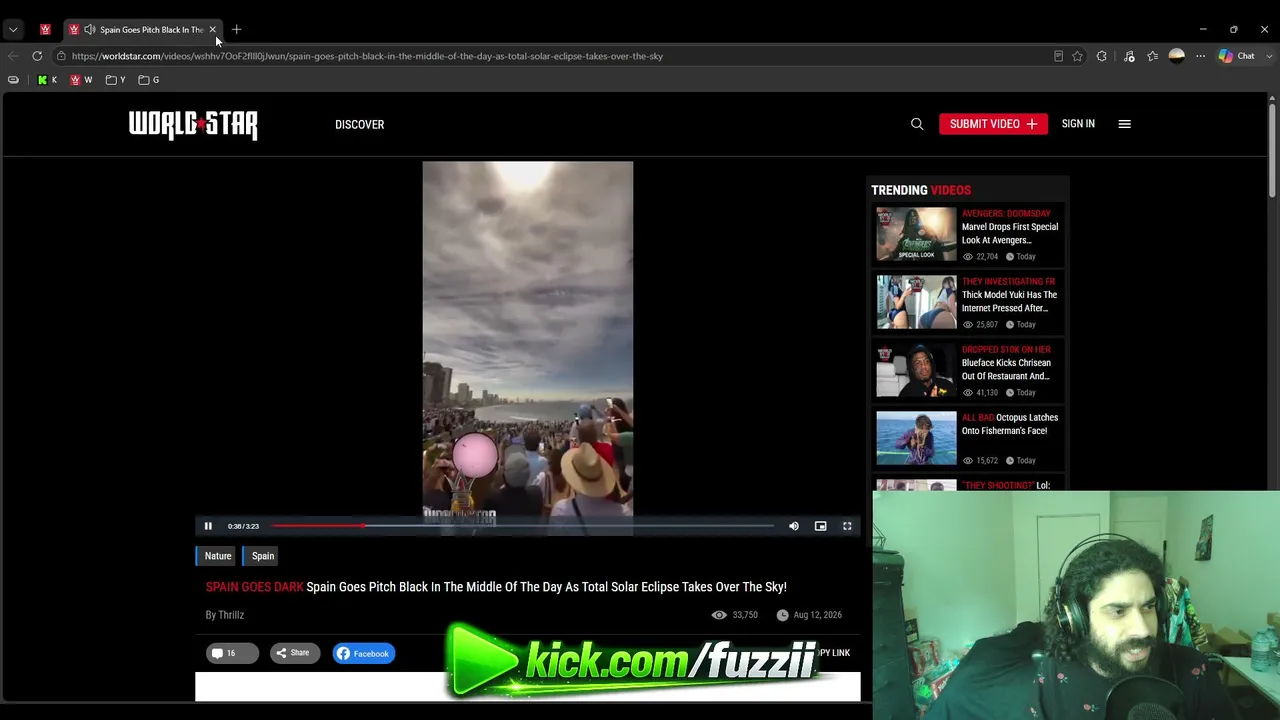Open the tab search dropdown arrow

13,30
